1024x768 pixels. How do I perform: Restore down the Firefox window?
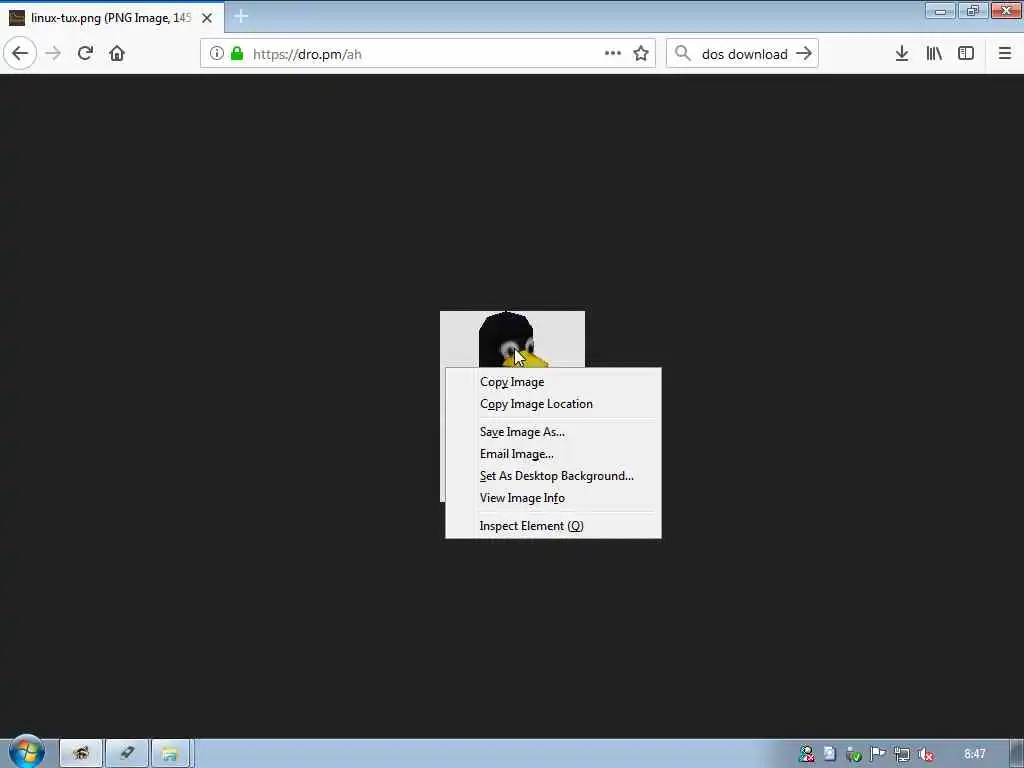click(x=973, y=11)
